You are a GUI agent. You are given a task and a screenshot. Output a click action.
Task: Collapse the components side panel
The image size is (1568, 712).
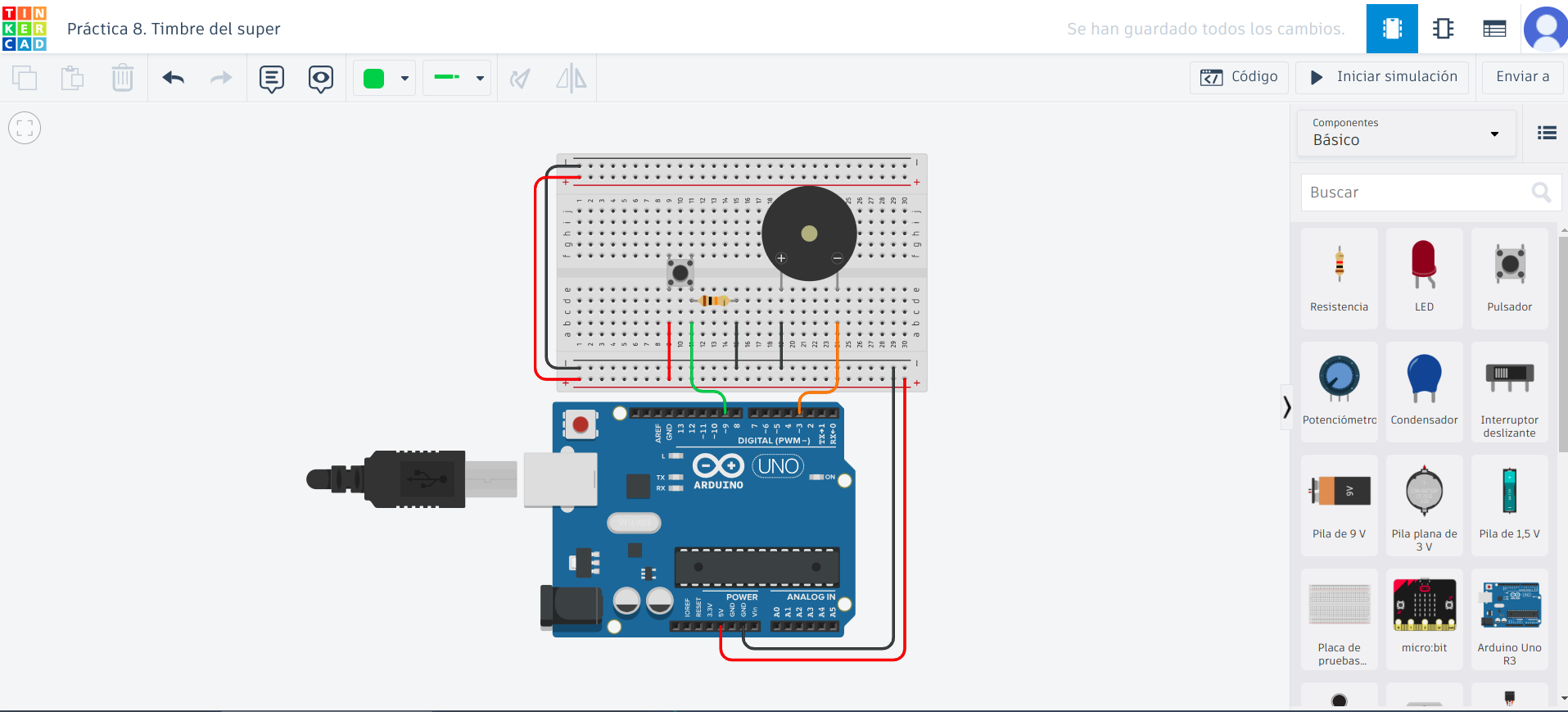pyautogui.click(x=1286, y=406)
